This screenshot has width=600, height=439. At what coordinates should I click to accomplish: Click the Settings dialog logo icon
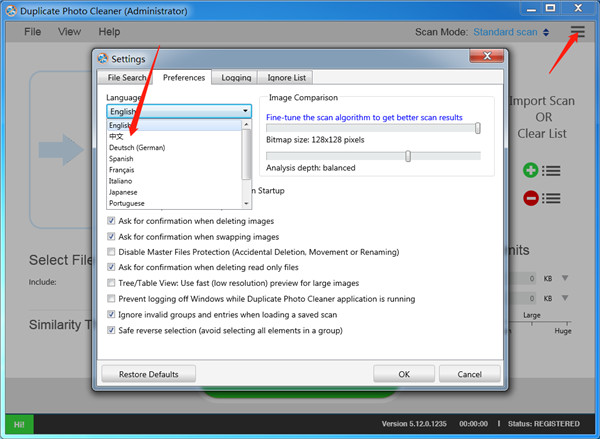pyautogui.click(x=102, y=59)
